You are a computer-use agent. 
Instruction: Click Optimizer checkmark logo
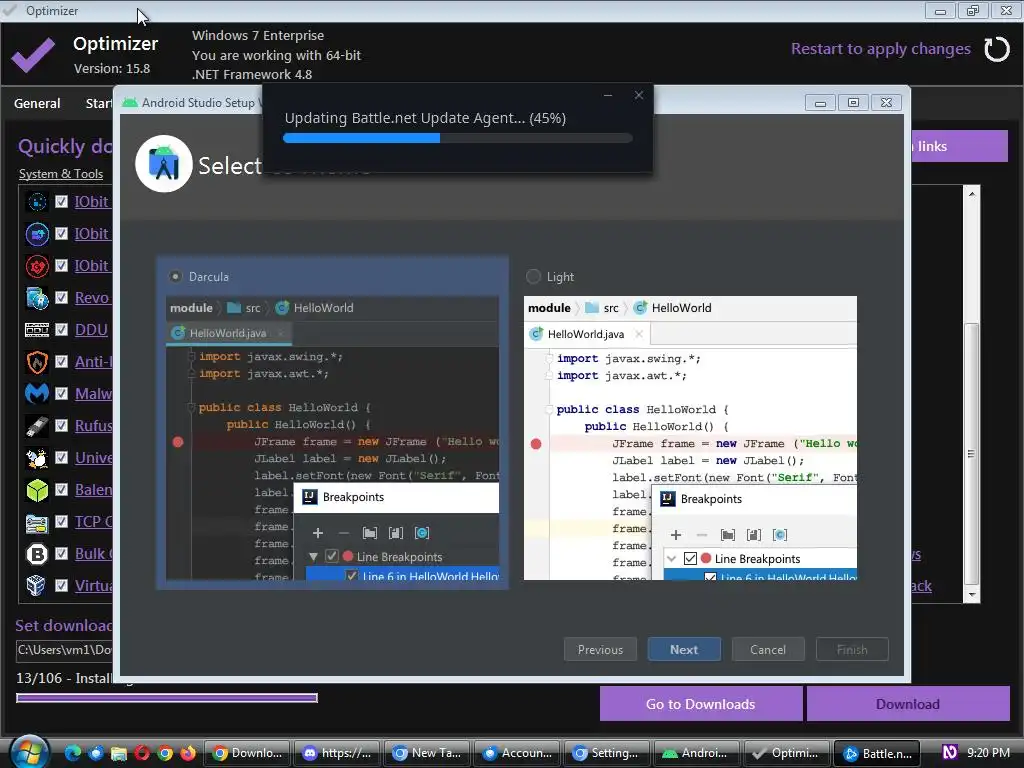coord(33,54)
